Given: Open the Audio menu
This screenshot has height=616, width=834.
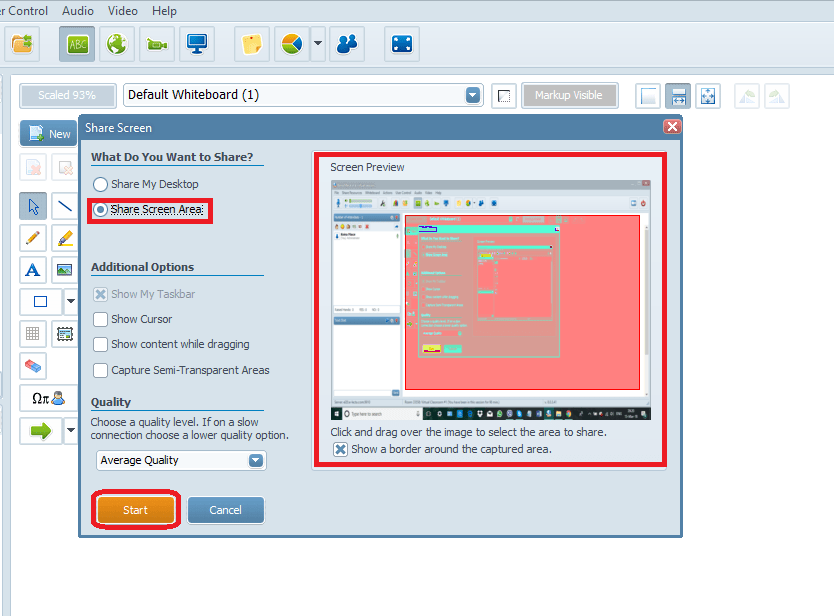Looking at the screenshot, I should (x=78, y=11).
